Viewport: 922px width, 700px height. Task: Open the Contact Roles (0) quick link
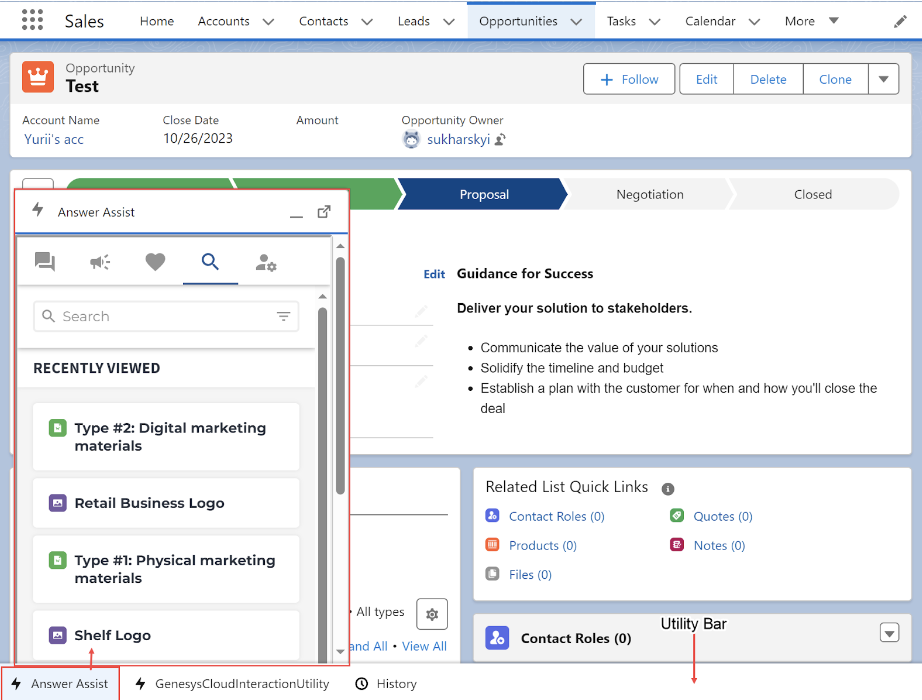point(557,516)
